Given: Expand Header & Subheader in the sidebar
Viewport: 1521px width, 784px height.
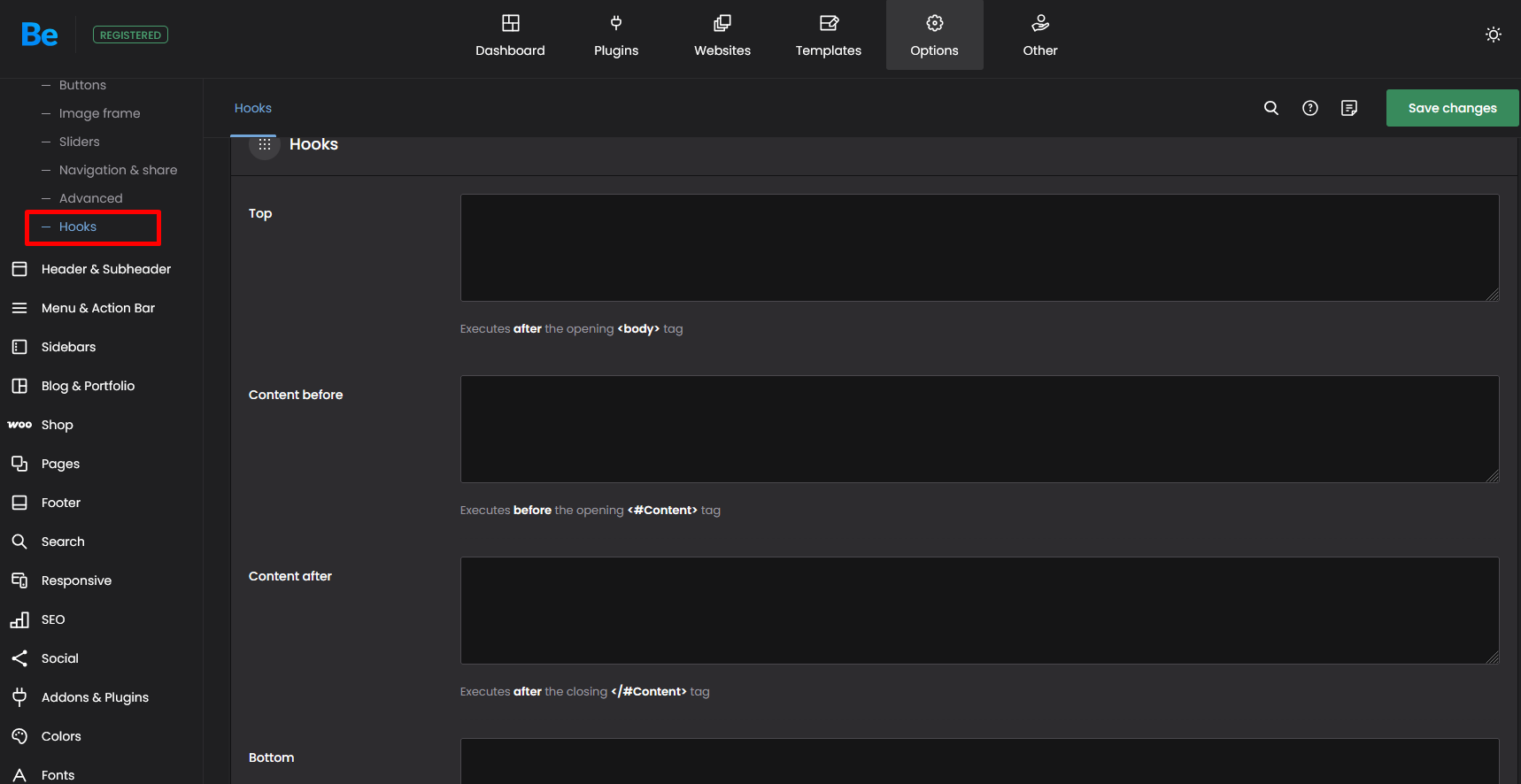Looking at the screenshot, I should 105,269.
